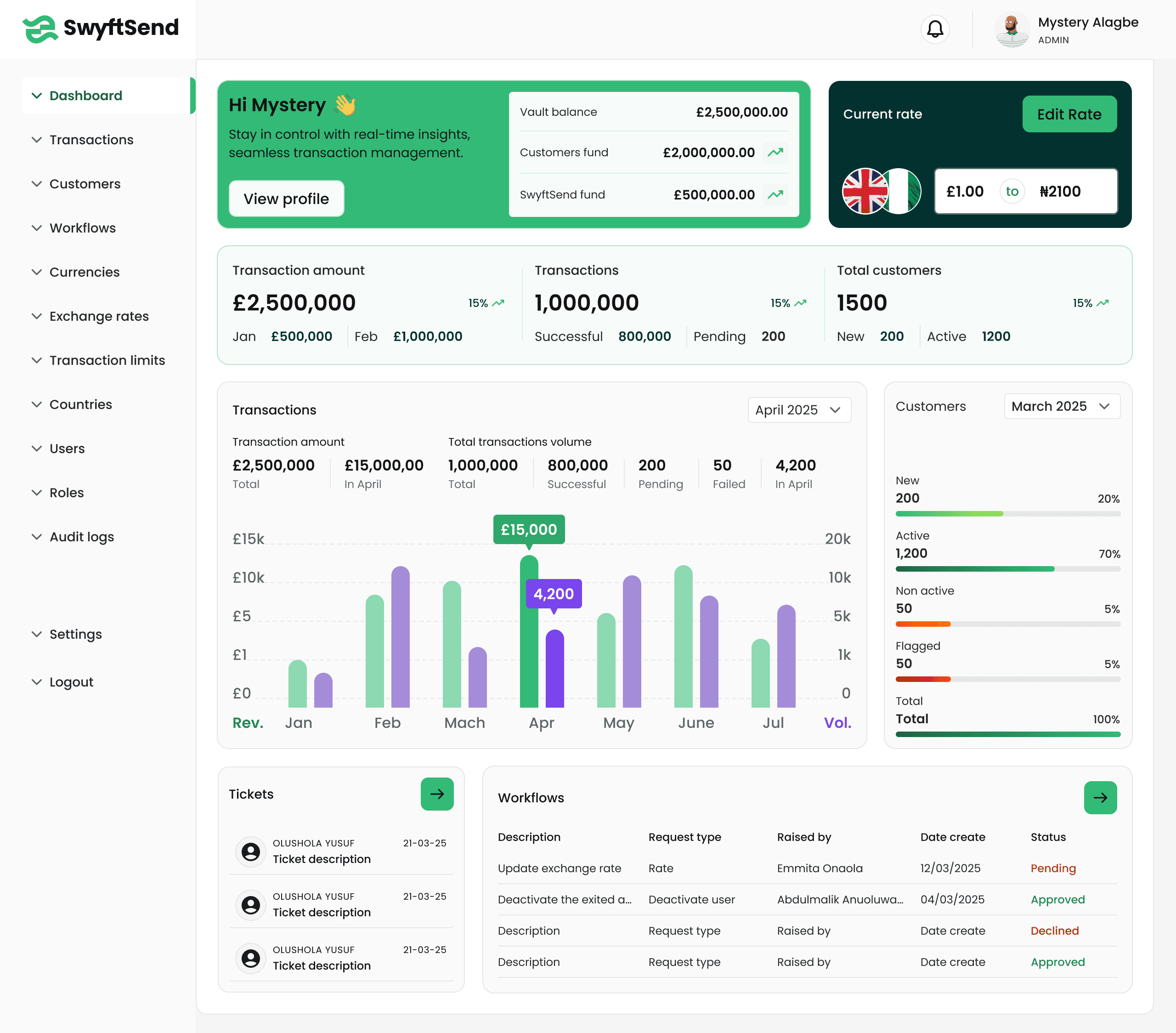Click the 'Abdulmalik Anuoluwa...' raised-by cell
This screenshot has width=1176, height=1033.
[840, 899]
